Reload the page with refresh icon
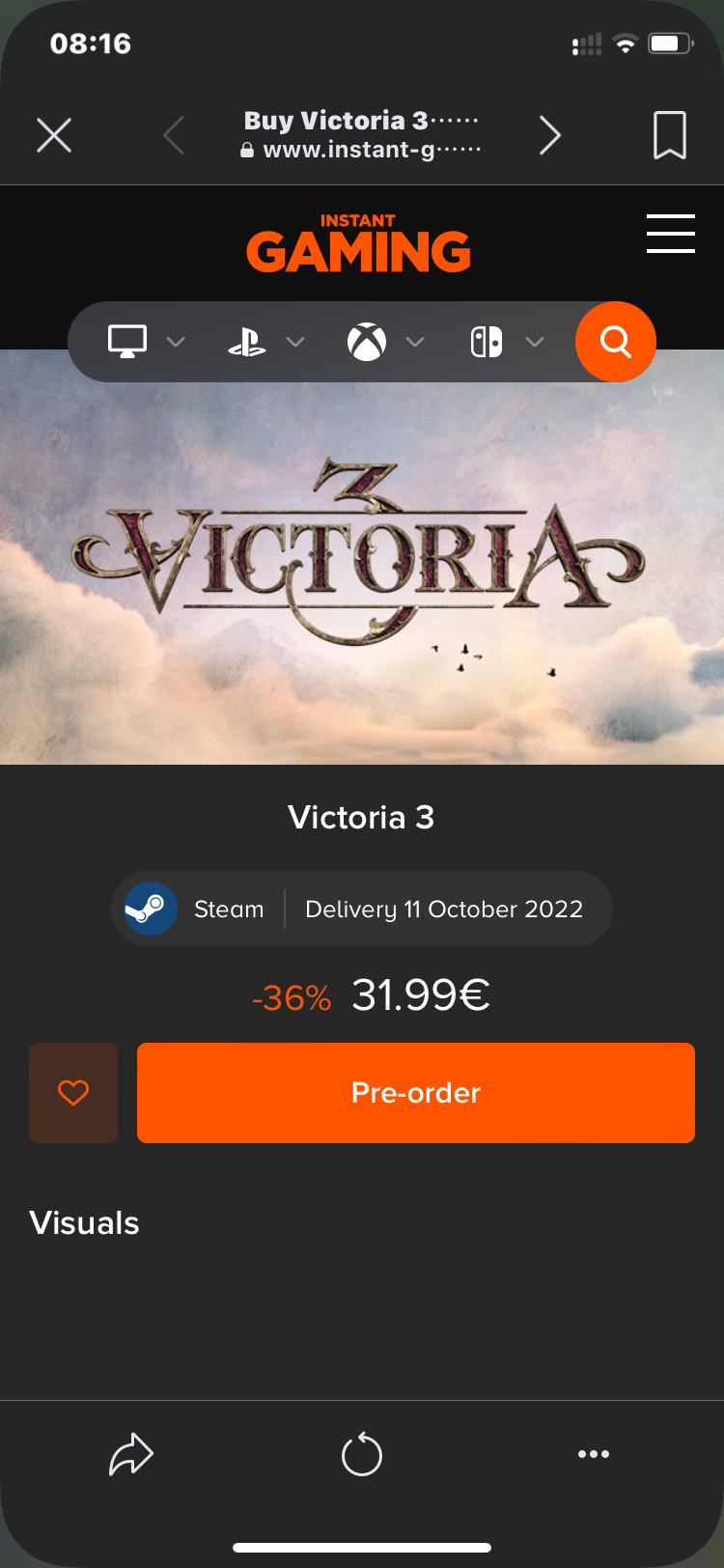The height and width of the screenshot is (1568, 724). tap(362, 1454)
